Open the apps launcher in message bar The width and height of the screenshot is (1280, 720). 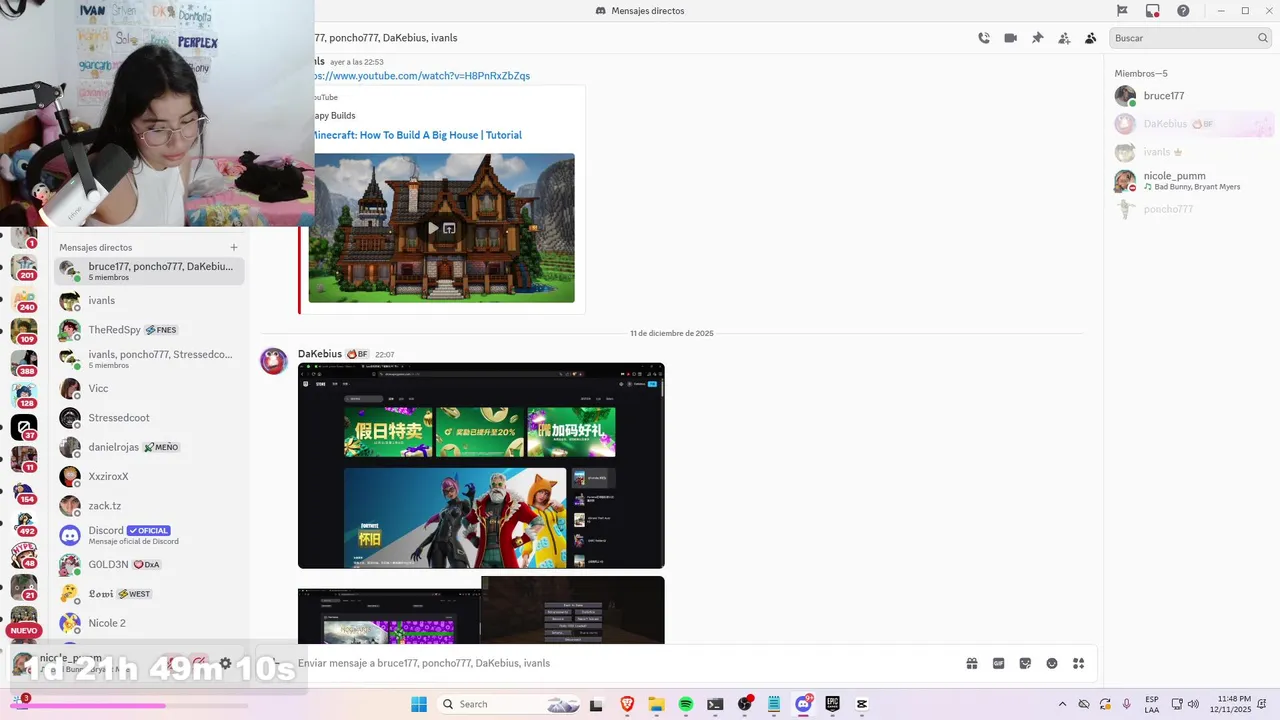pos(1079,663)
